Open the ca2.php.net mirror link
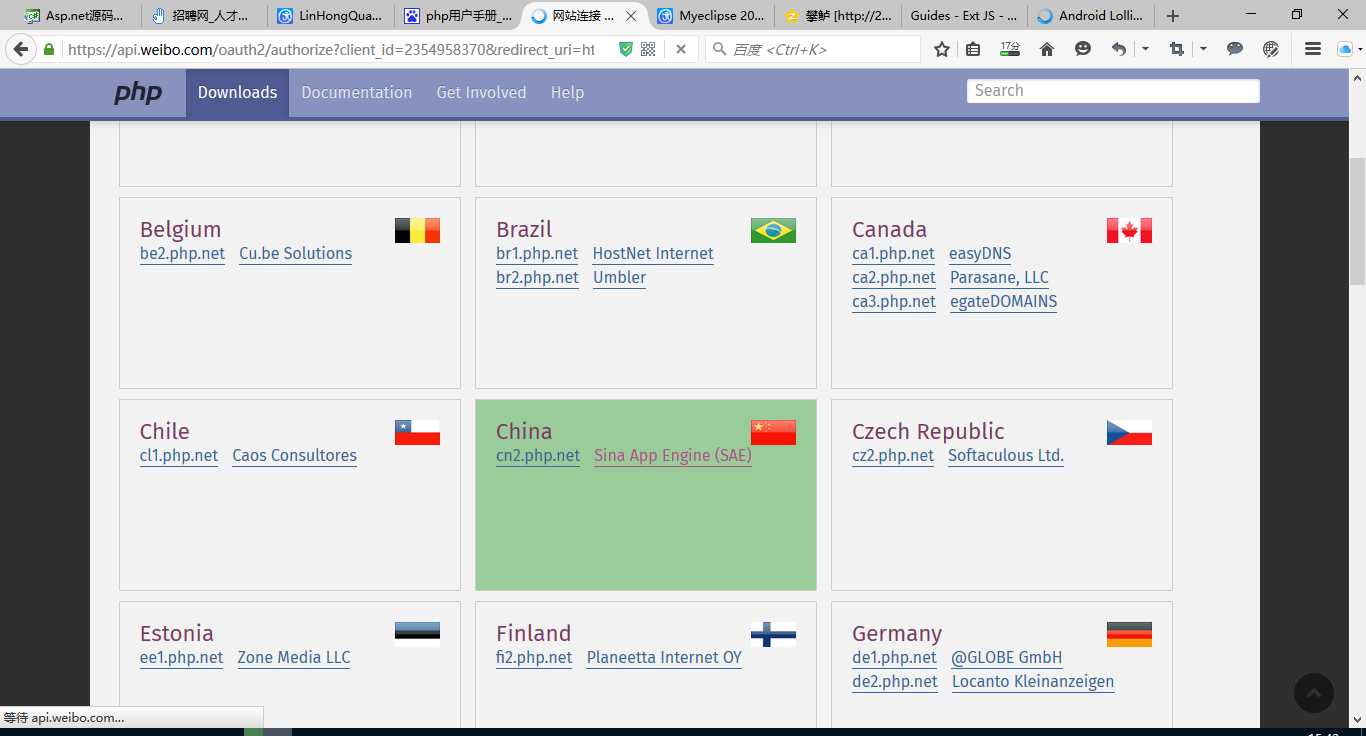1366x736 pixels. [x=894, y=278]
